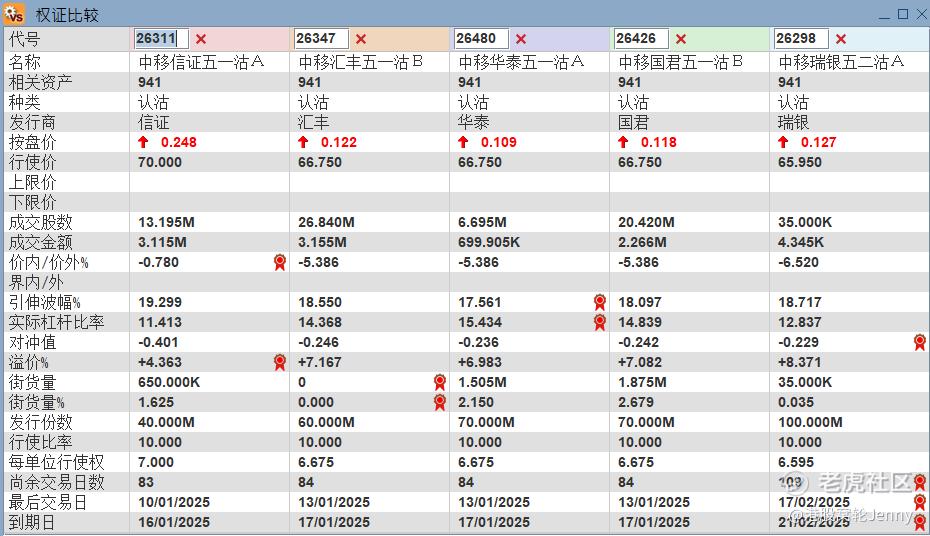Click traded volume 26.840M

coord(326,222)
